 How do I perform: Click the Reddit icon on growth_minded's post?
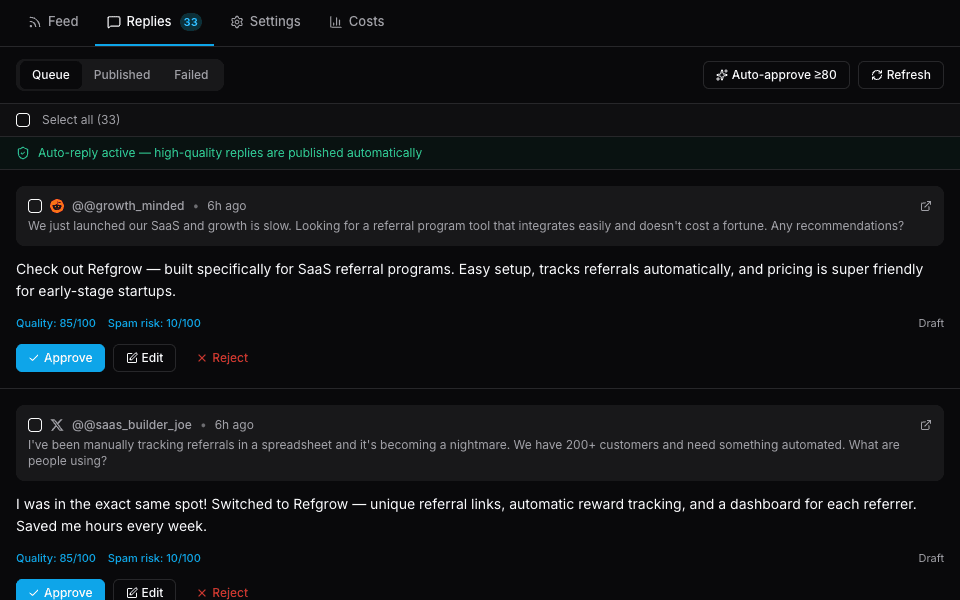(56, 205)
